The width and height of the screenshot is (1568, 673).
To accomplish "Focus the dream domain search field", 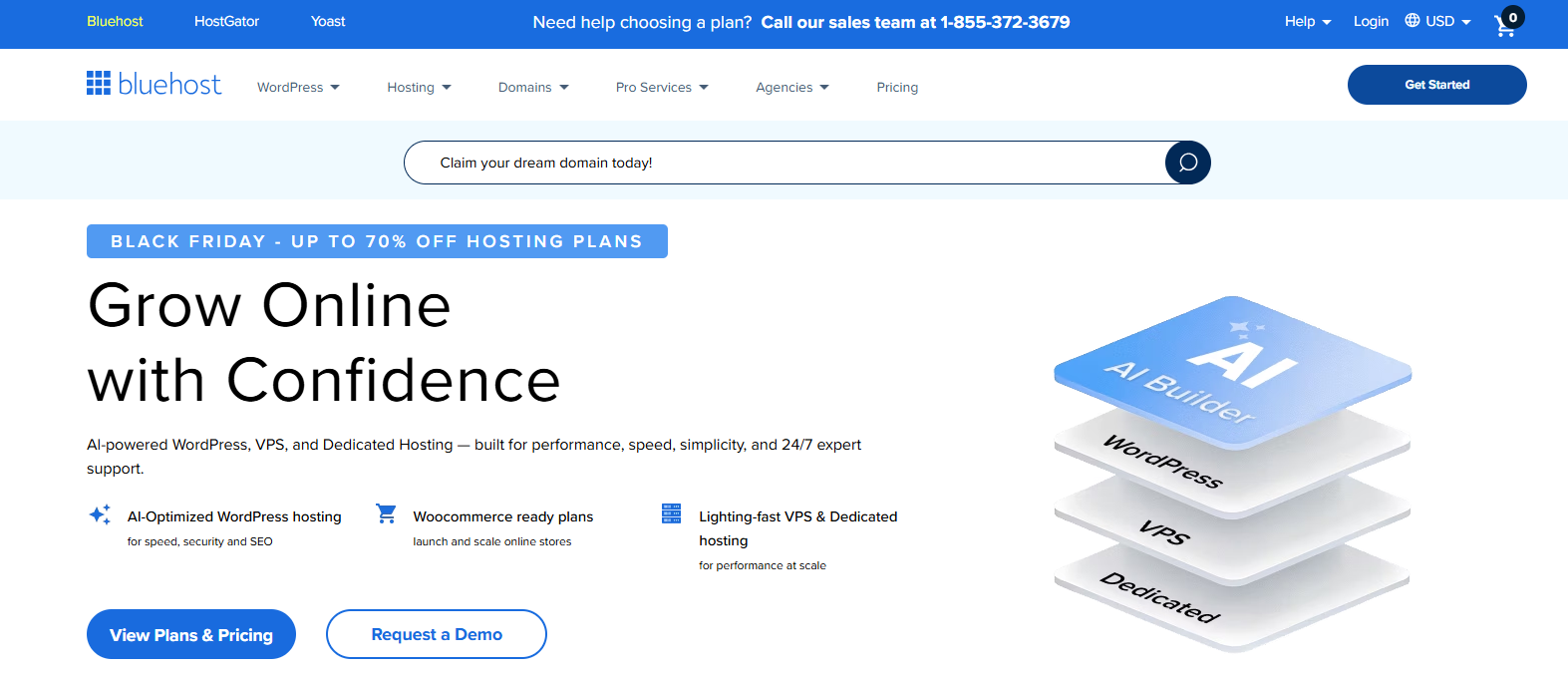I will (x=784, y=163).
